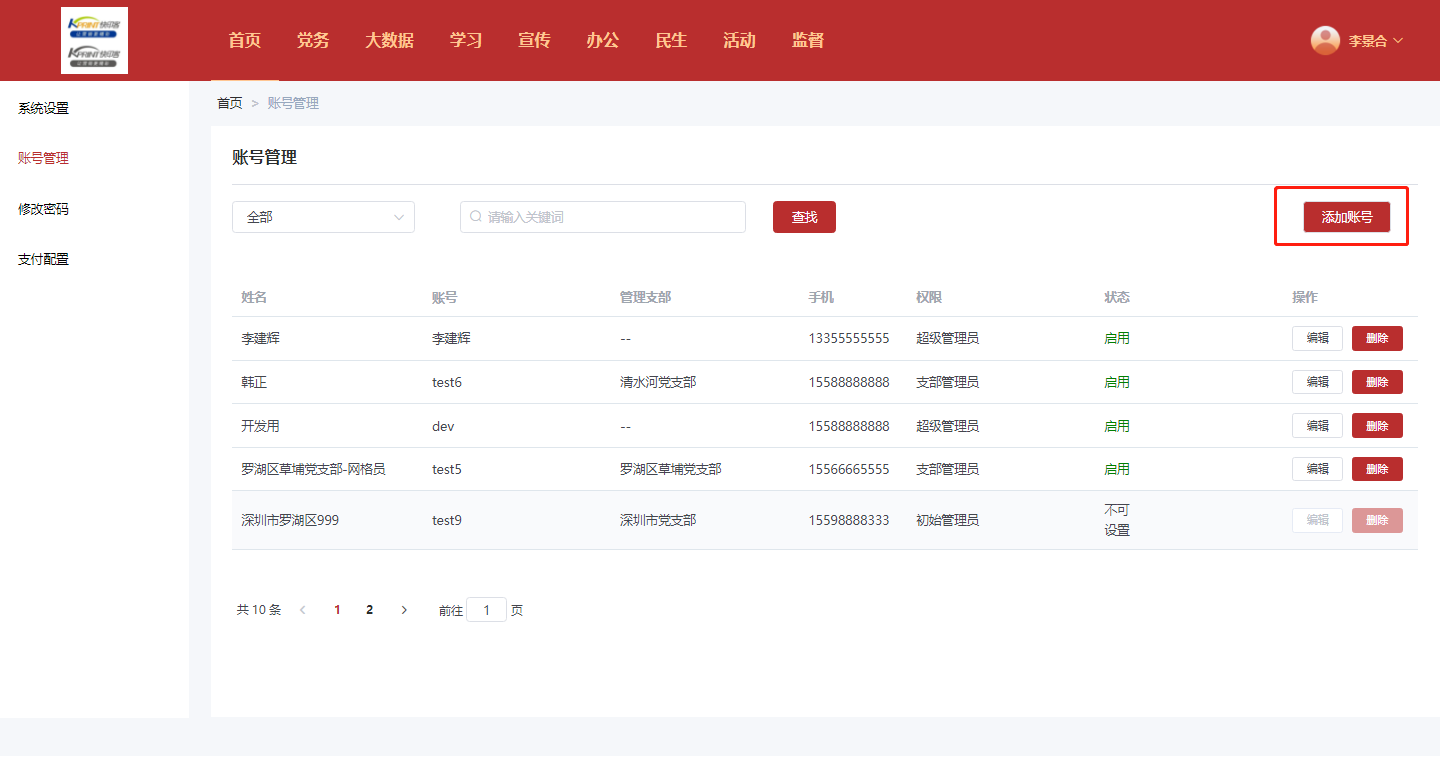Go to previous page arrow

(x=303, y=610)
